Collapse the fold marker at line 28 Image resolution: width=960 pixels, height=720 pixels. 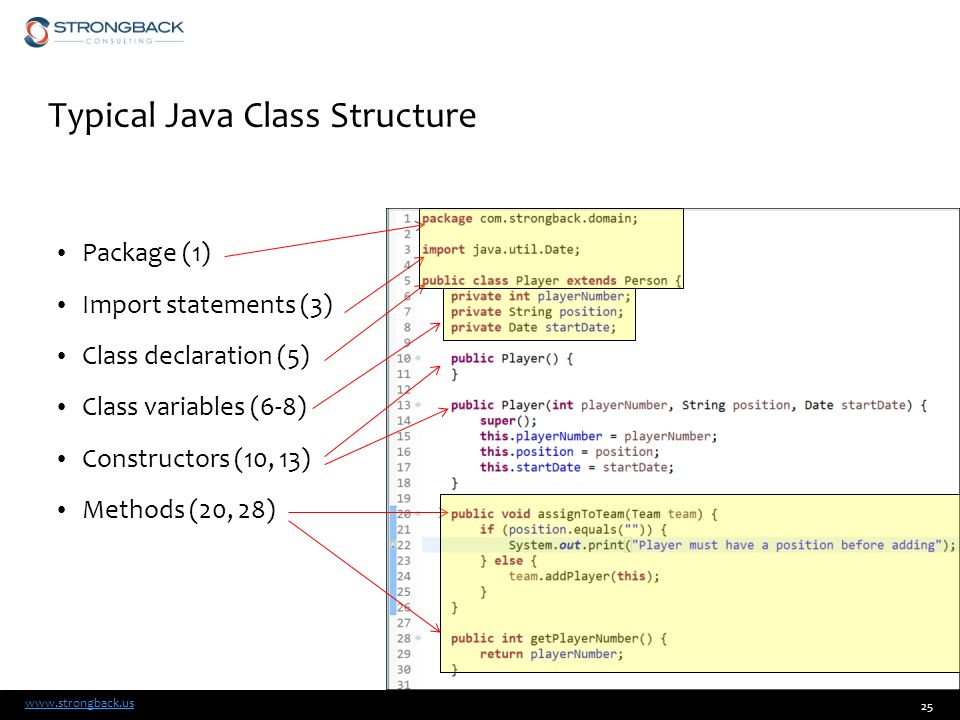[x=418, y=638]
